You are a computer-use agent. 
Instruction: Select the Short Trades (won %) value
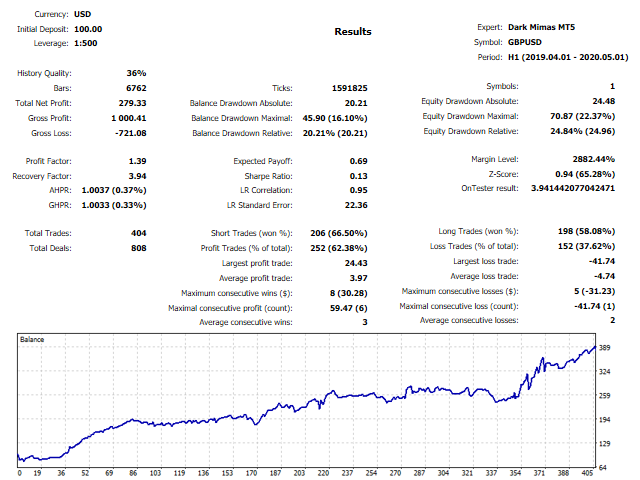337,233
